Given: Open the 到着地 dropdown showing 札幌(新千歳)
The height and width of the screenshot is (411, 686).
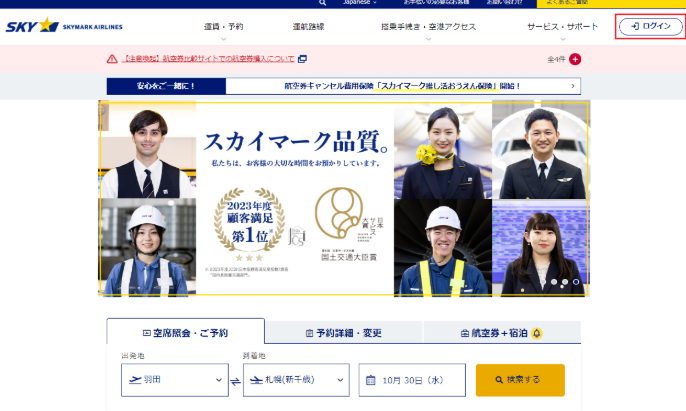Looking at the screenshot, I should 296,379.
